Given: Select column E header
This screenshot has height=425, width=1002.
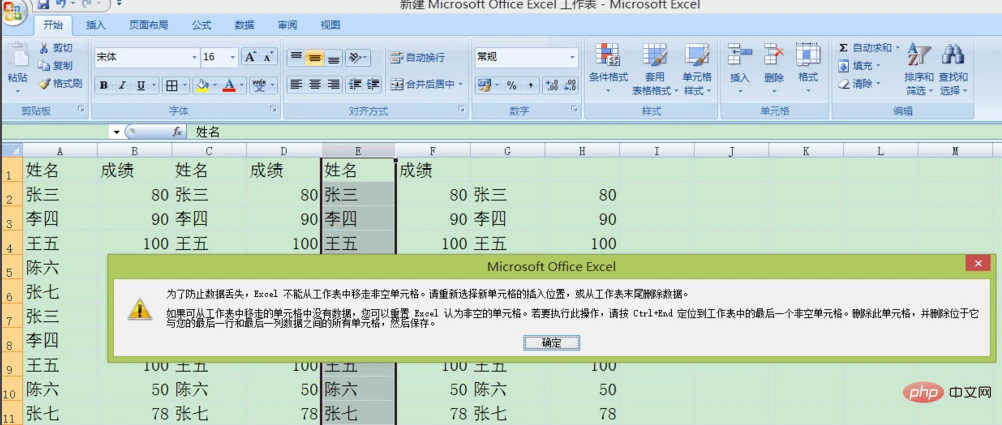Looking at the screenshot, I should (358, 151).
